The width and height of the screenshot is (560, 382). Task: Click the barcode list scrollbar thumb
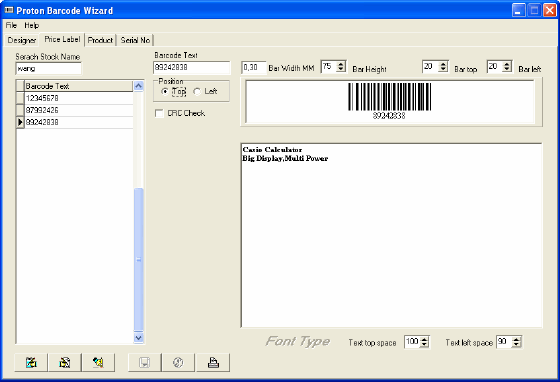click(138, 260)
